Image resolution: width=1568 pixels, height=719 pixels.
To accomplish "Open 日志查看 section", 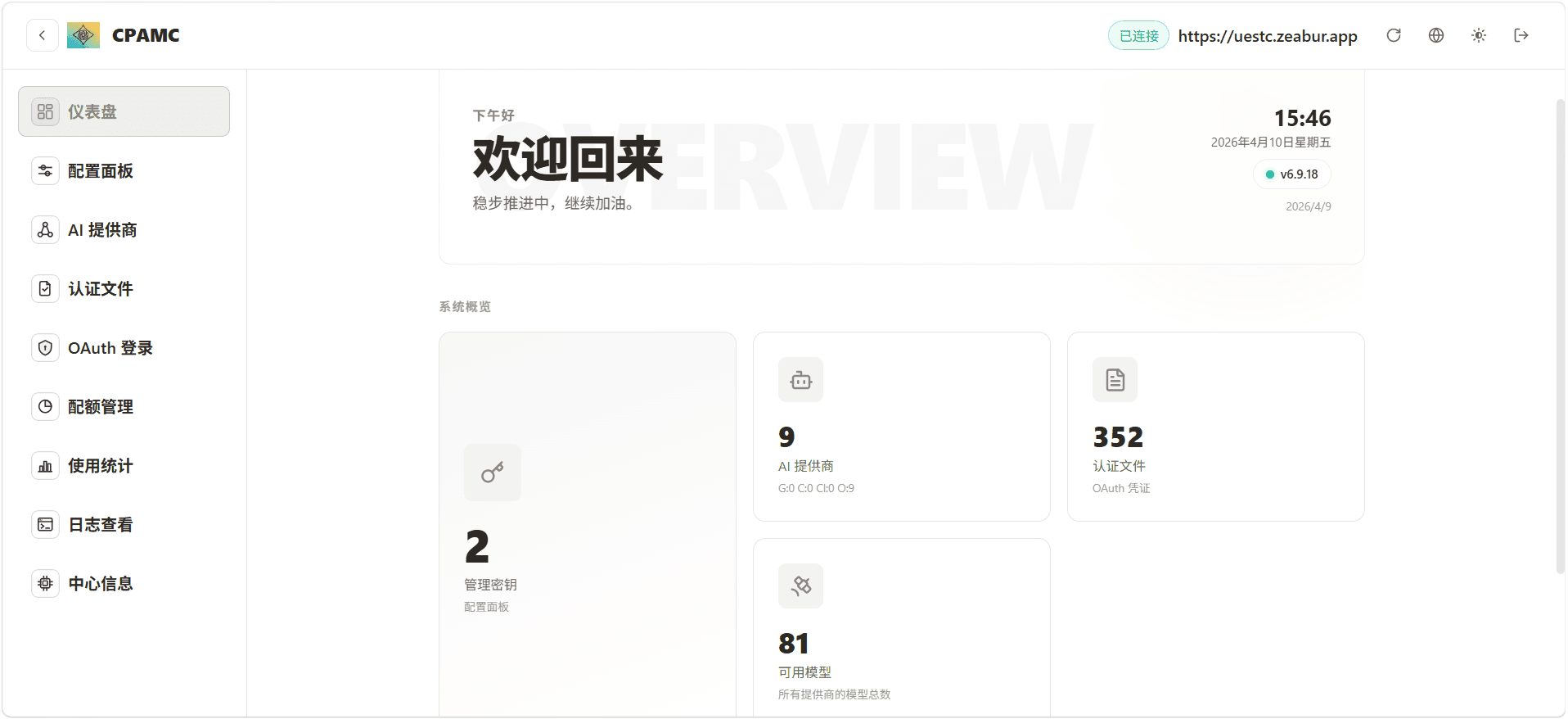I will pyautogui.click(x=124, y=524).
